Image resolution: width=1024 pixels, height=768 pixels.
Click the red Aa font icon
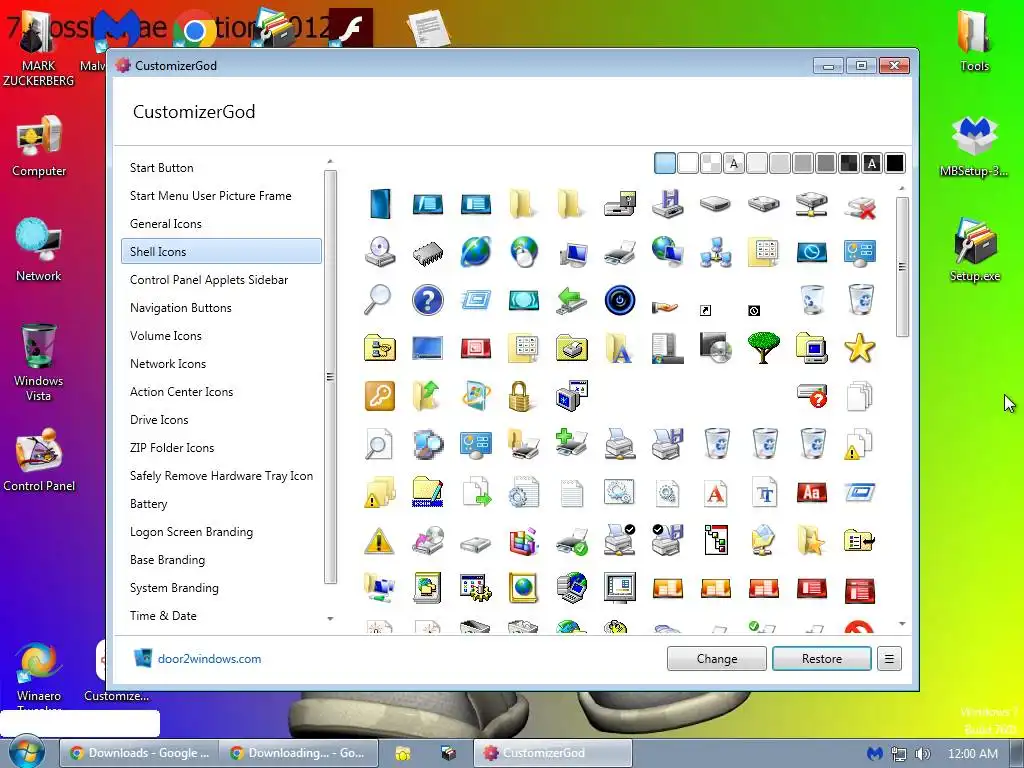(x=812, y=492)
